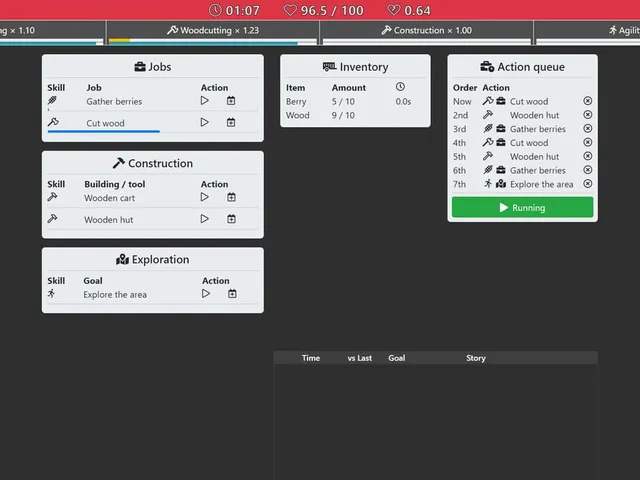Viewport: 640px width, 480px height.
Task: Click the Wooden hut building name
Action: point(109,220)
